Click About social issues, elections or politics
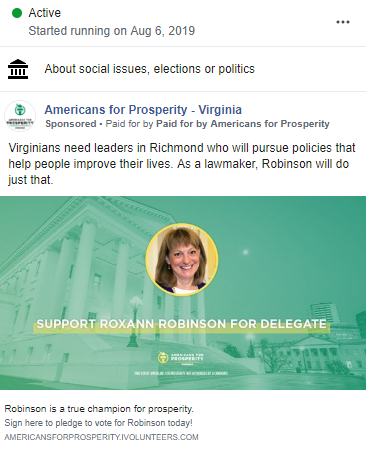 click(x=150, y=69)
